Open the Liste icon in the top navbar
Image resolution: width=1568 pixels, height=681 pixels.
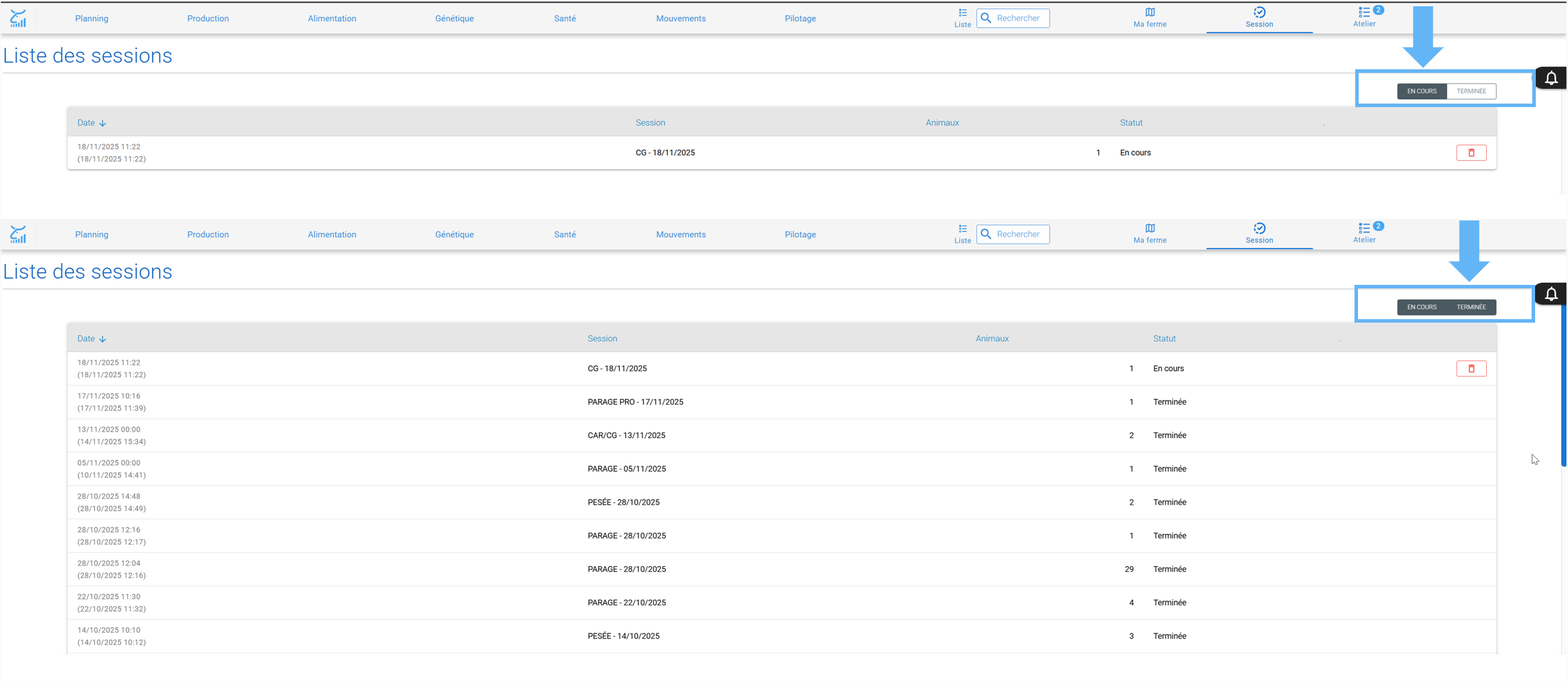[962, 18]
